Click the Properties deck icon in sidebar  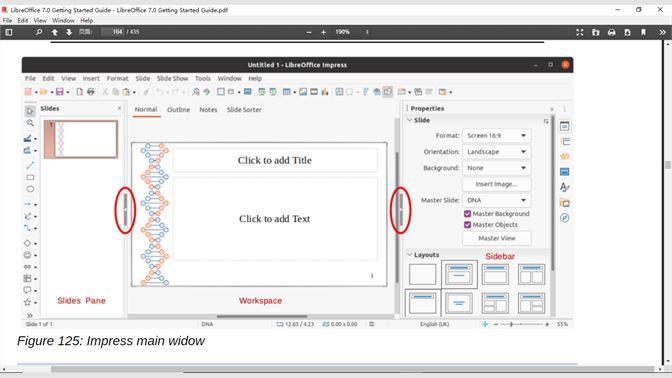[x=564, y=126]
